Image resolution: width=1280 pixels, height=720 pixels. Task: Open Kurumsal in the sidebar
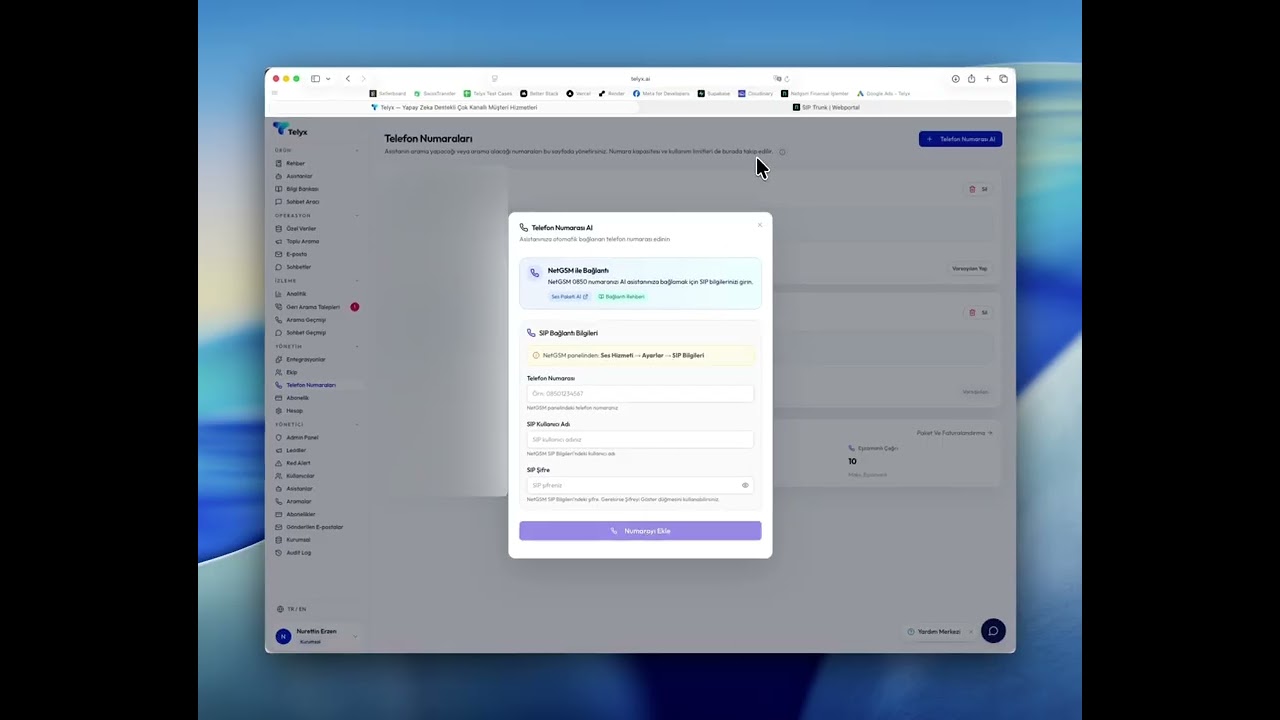(298, 540)
